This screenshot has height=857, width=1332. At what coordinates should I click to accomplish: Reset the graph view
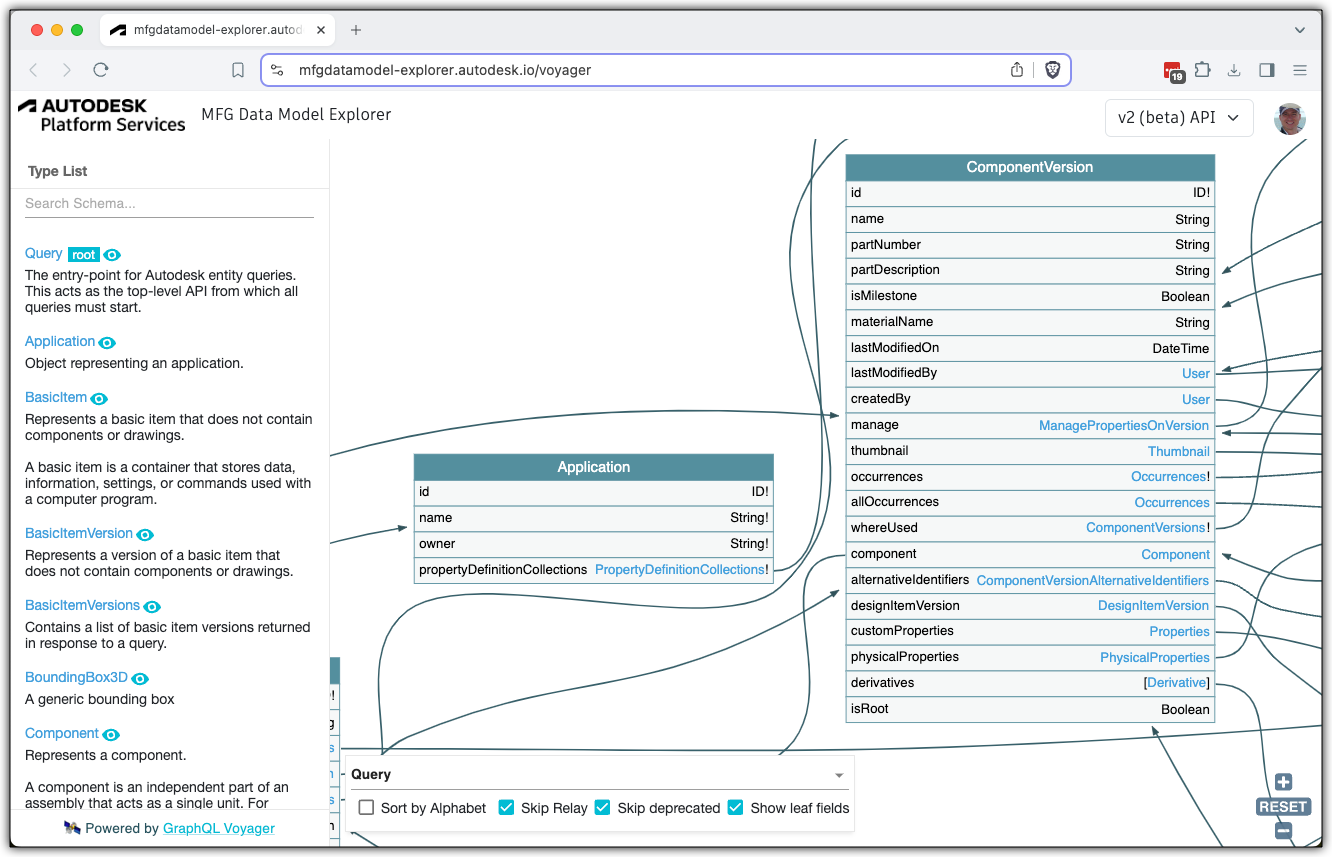tap(1283, 806)
